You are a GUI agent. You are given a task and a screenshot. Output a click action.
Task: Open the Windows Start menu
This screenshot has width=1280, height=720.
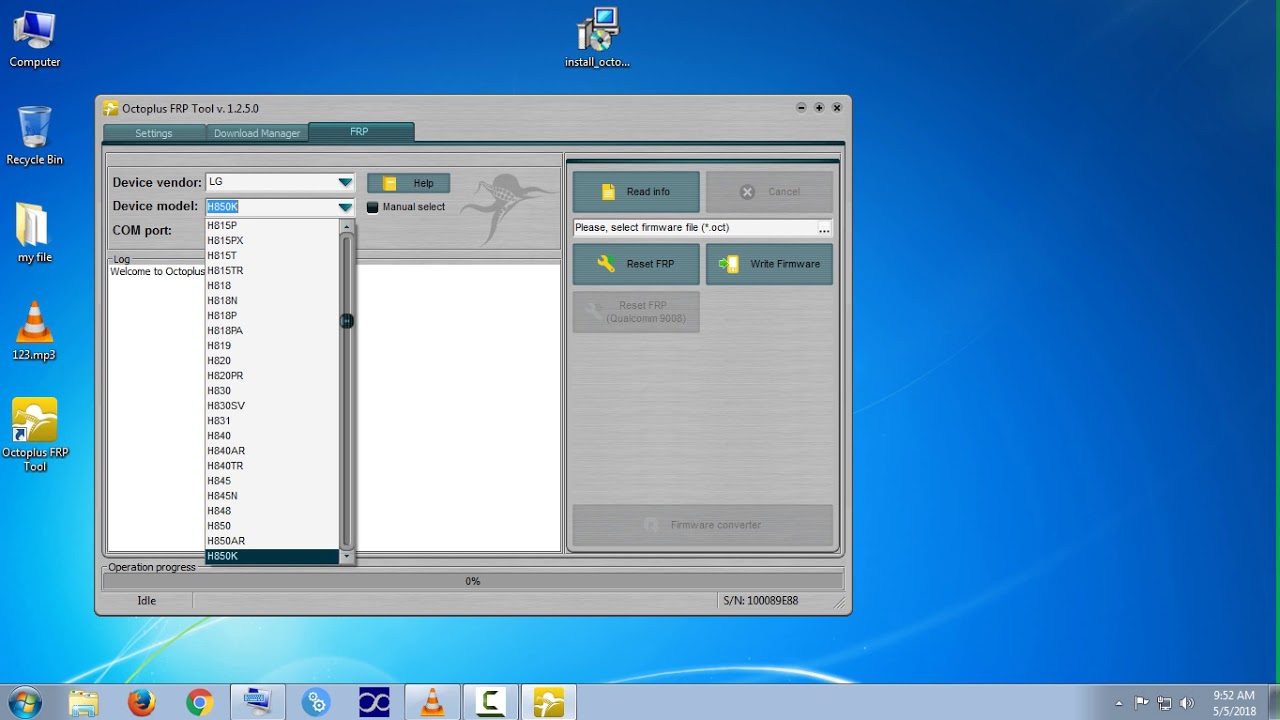click(x=25, y=703)
